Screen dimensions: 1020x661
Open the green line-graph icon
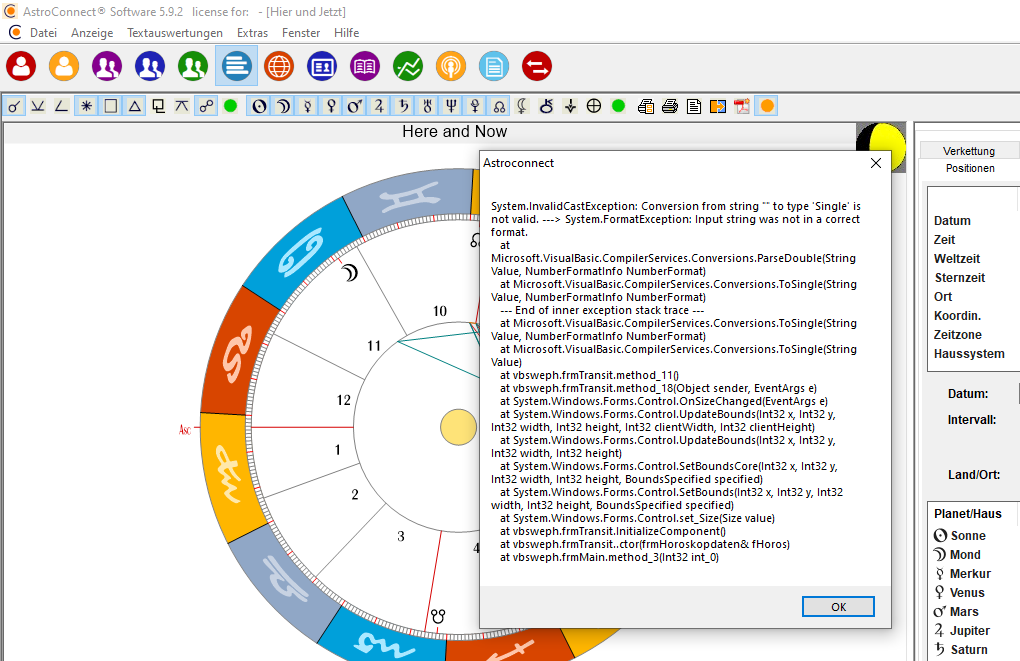[x=408, y=66]
